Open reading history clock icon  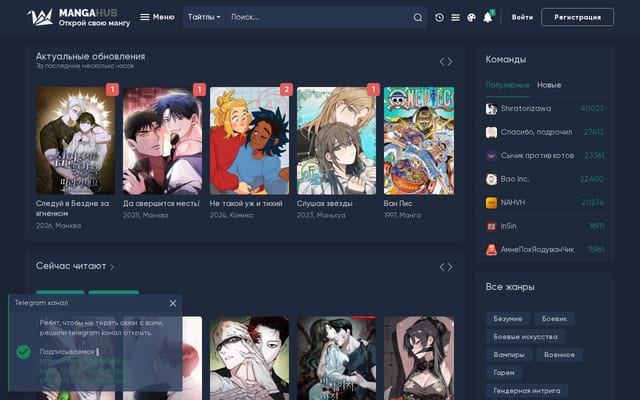pos(439,18)
